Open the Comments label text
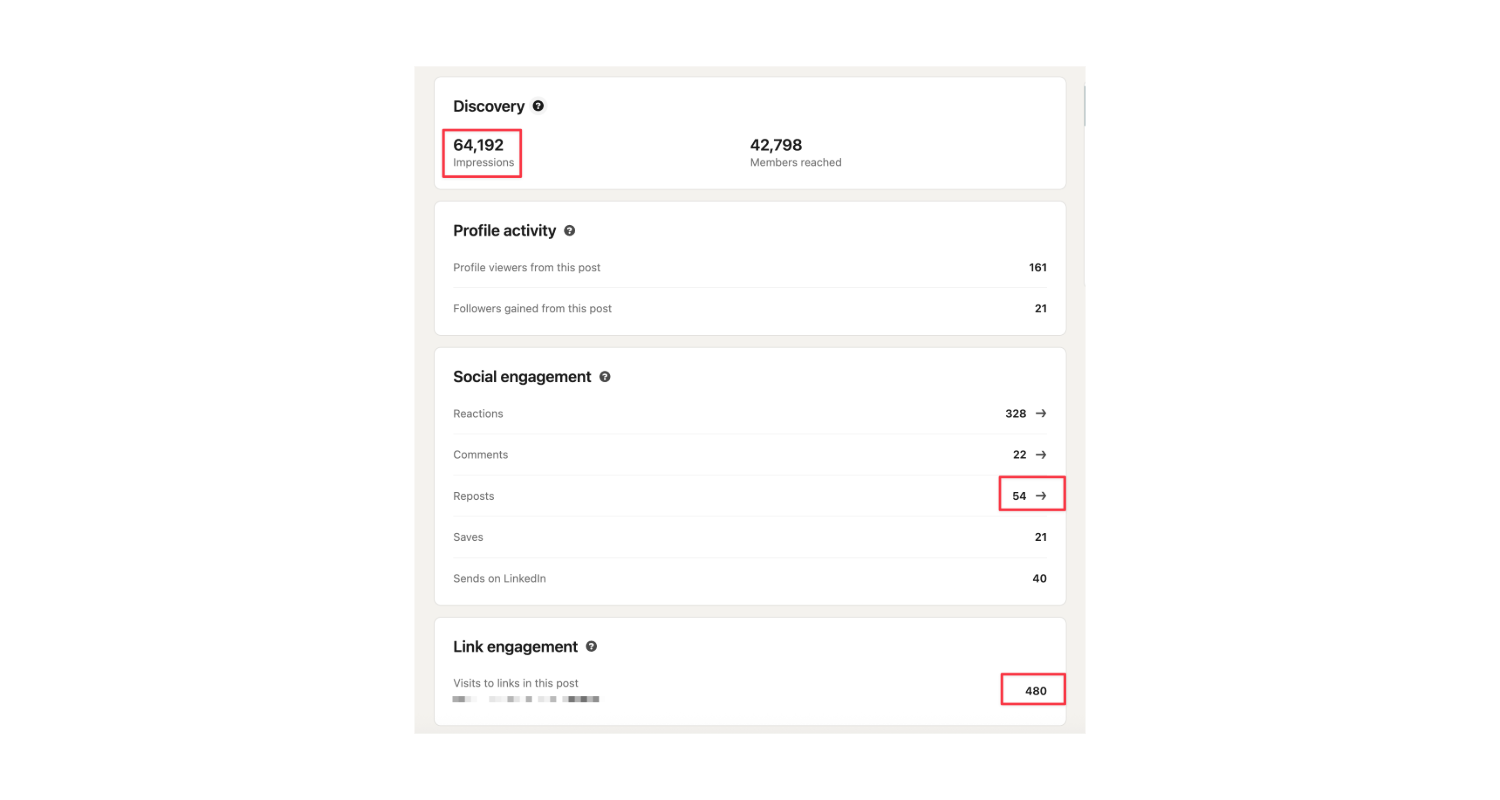This screenshot has height=800, width=1500. (480, 455)
